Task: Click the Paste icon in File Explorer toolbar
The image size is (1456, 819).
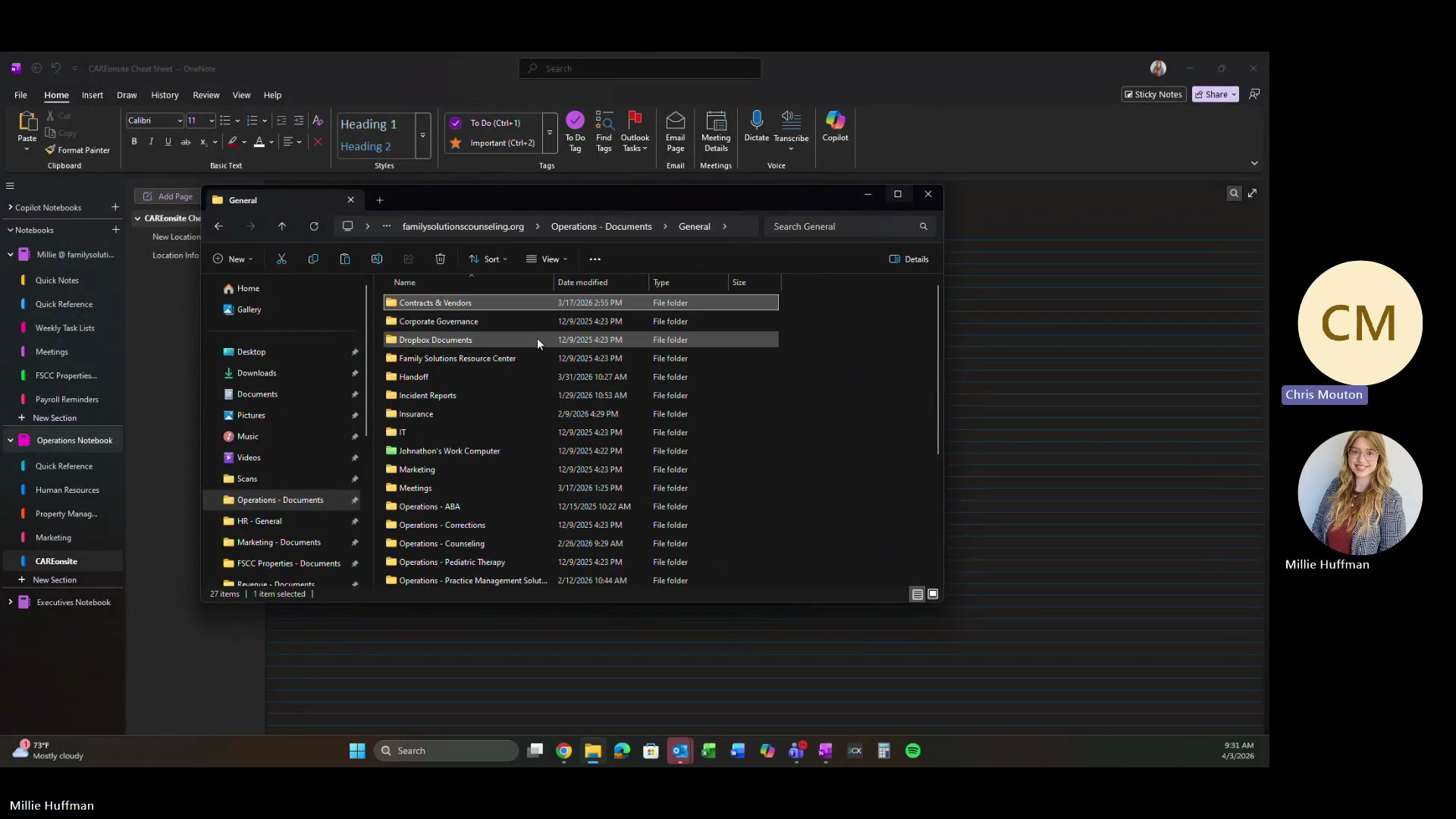Action: (345, 259)
